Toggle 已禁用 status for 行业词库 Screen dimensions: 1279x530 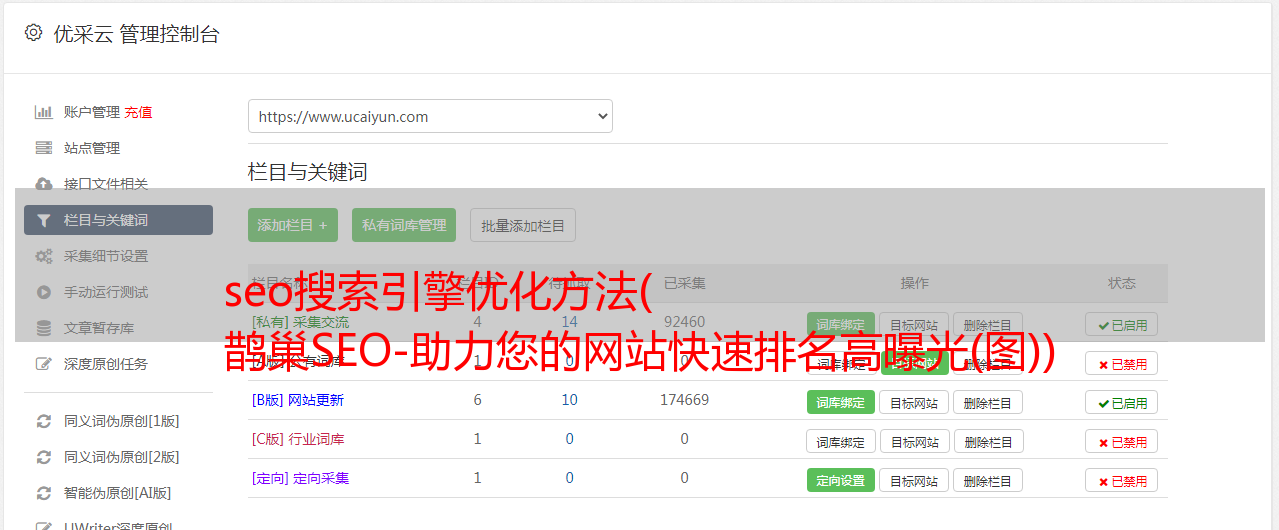click(x=1122, y=441)
